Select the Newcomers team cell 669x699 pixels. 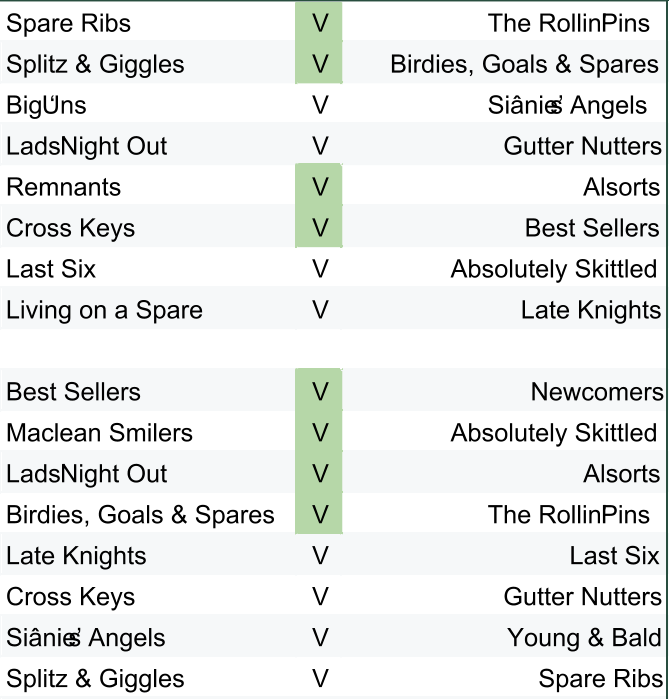(x=596, y=392)
